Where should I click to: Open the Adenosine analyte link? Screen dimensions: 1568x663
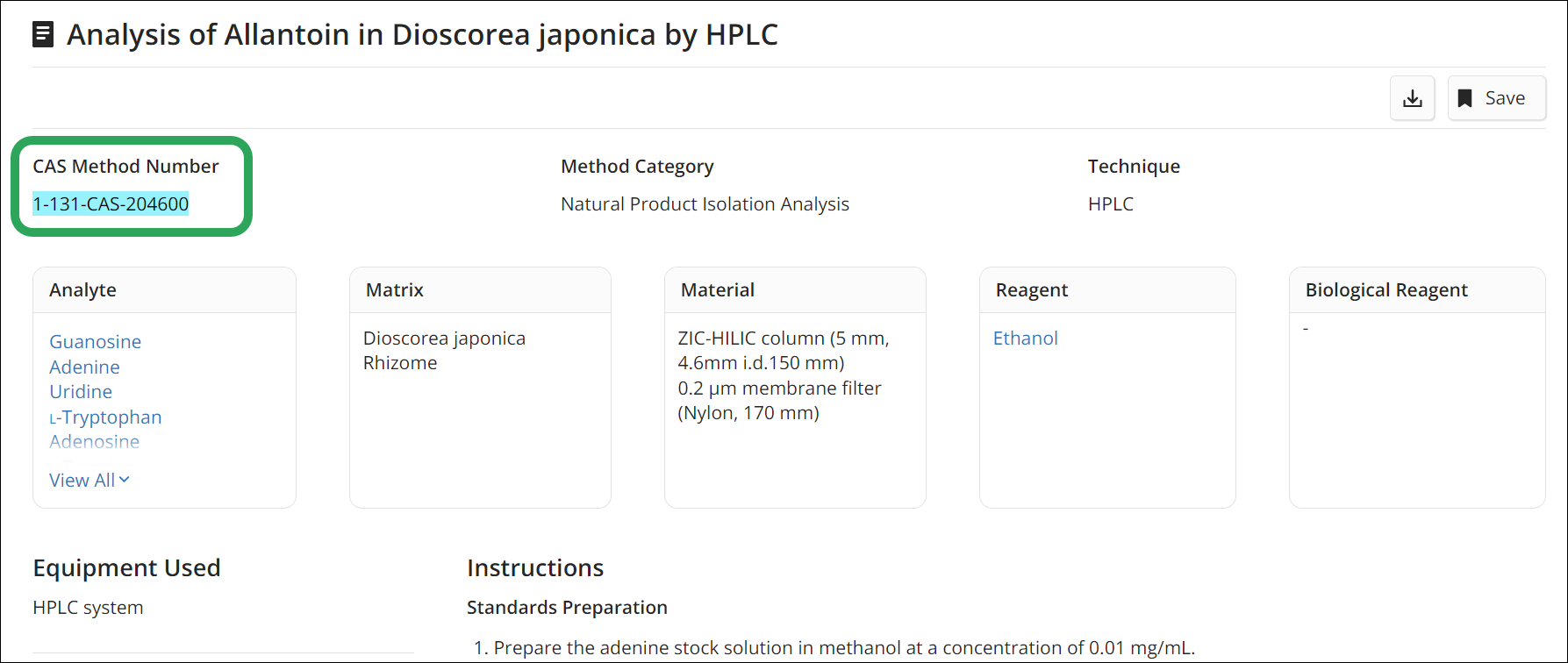[x=94, y=441]
